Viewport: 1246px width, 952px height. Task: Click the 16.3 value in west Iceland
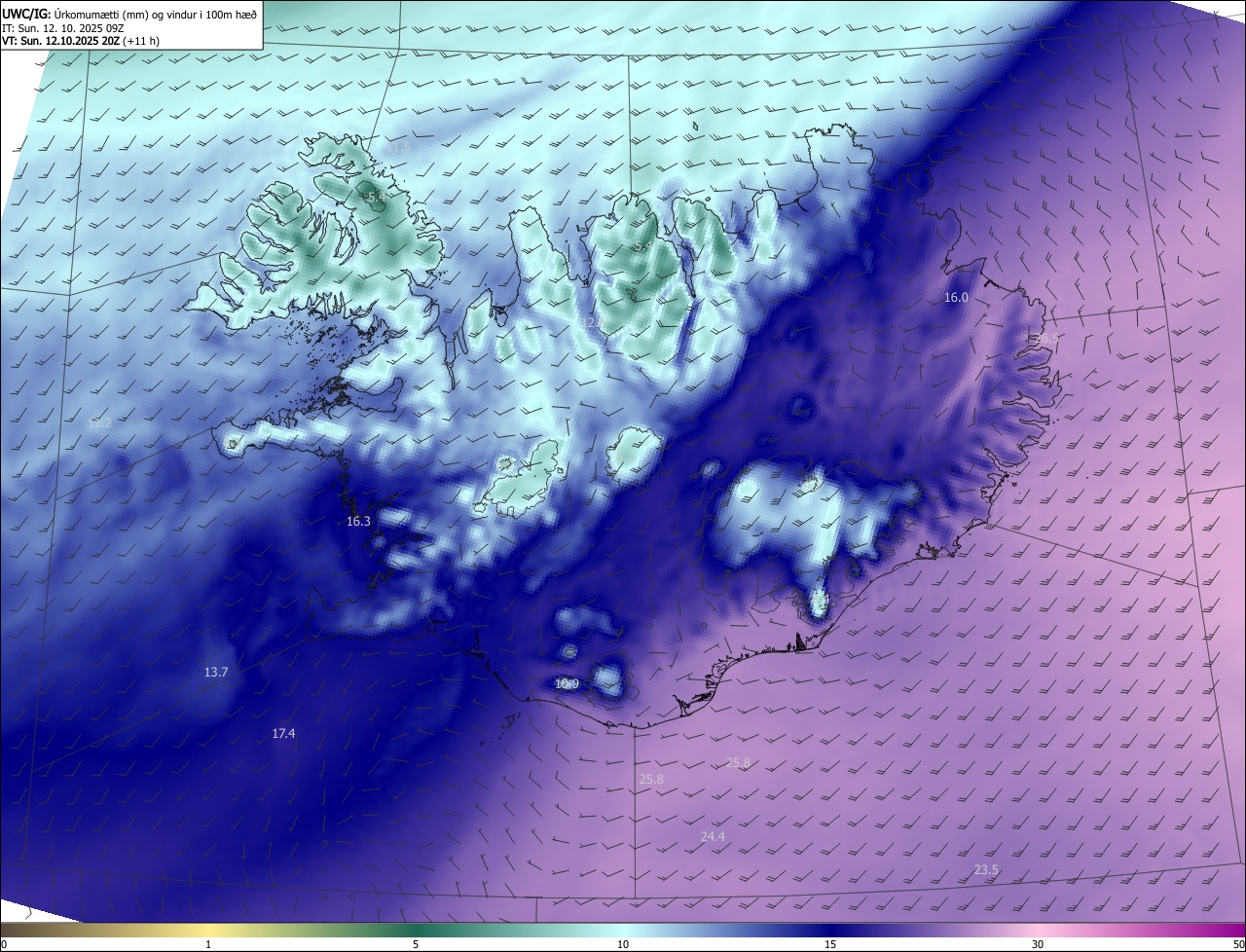(x=358, y=522)
